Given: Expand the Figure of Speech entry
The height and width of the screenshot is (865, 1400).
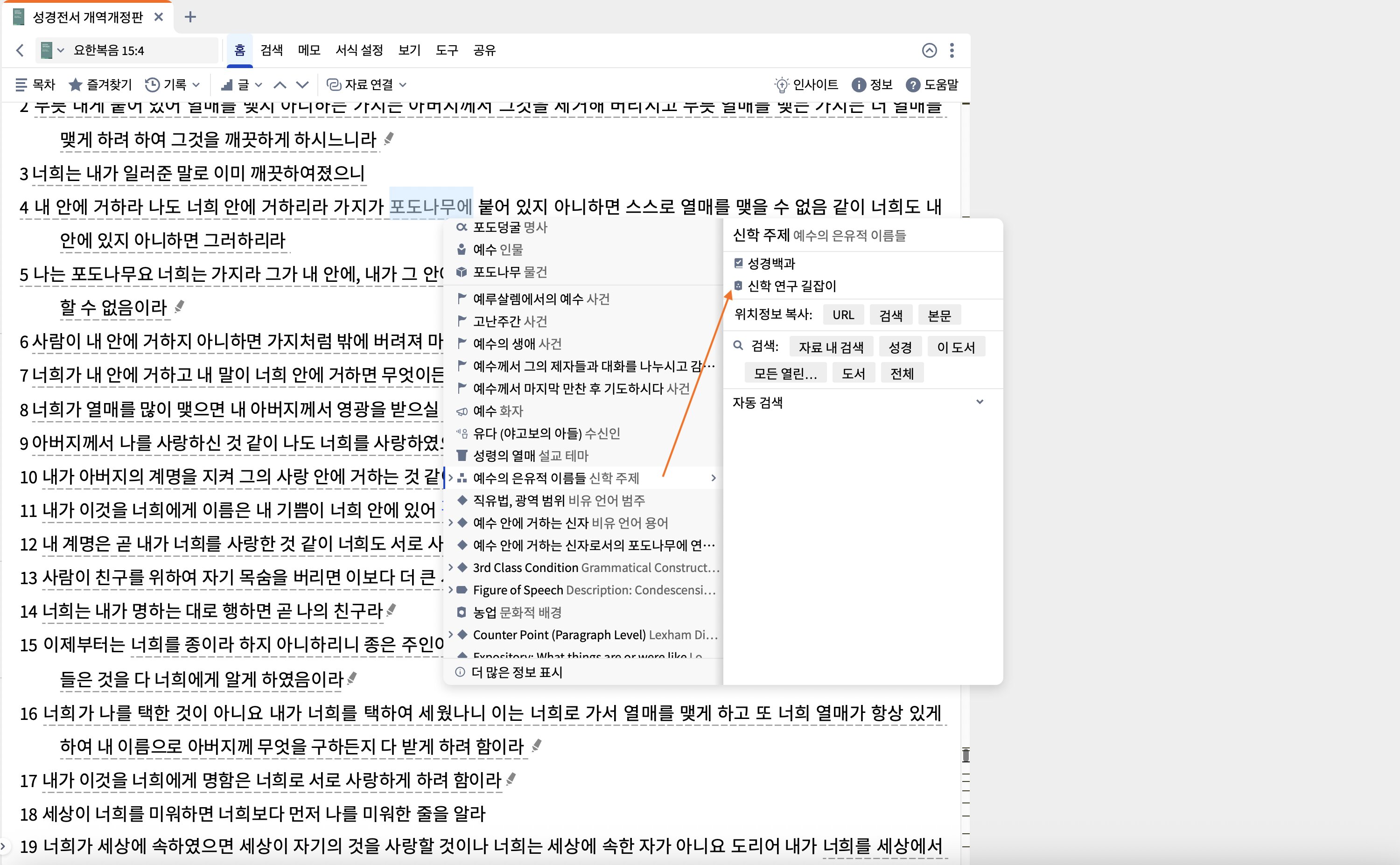Looking at the screenshot, I should [451, 589].
